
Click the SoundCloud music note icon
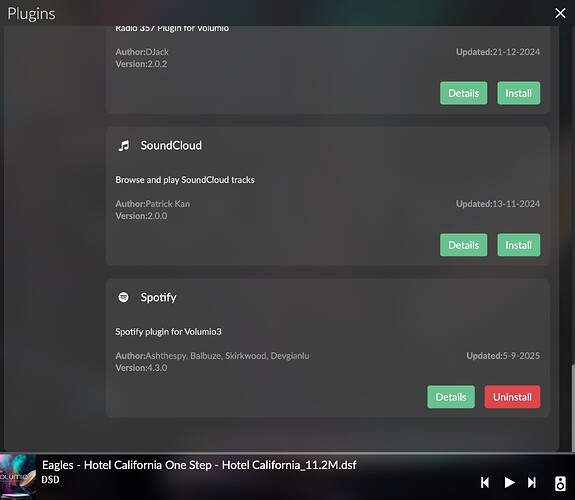tap(124, 146)
